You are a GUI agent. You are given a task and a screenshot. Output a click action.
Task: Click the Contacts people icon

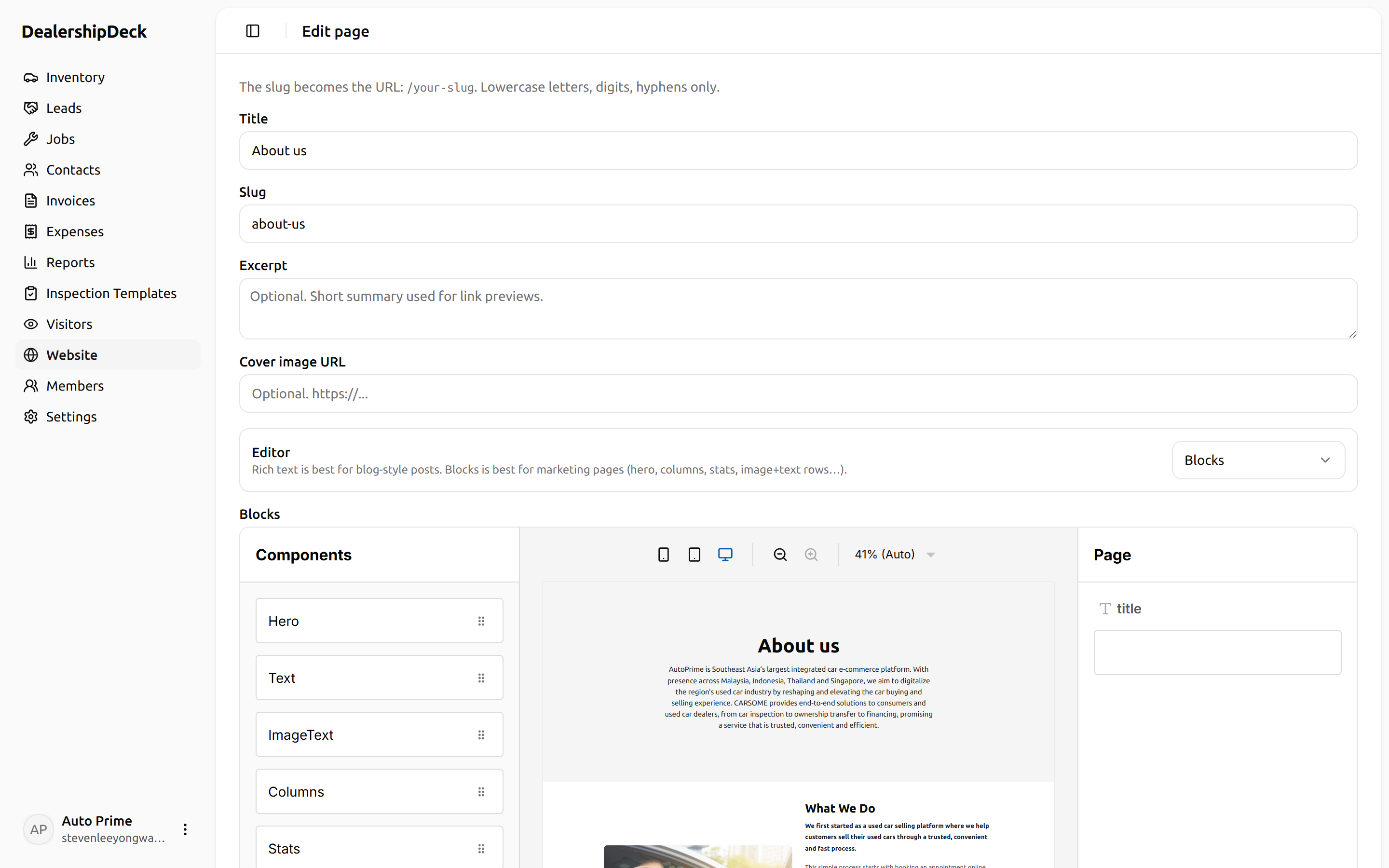point(31,170)
